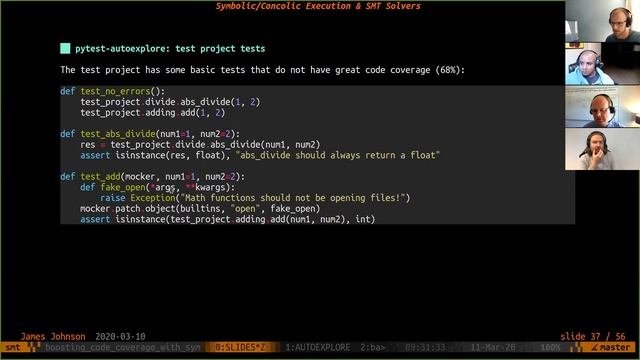Select the second webcam participant in blue hoodie
The image size is (640, 360).
click(x=602, y=64)
